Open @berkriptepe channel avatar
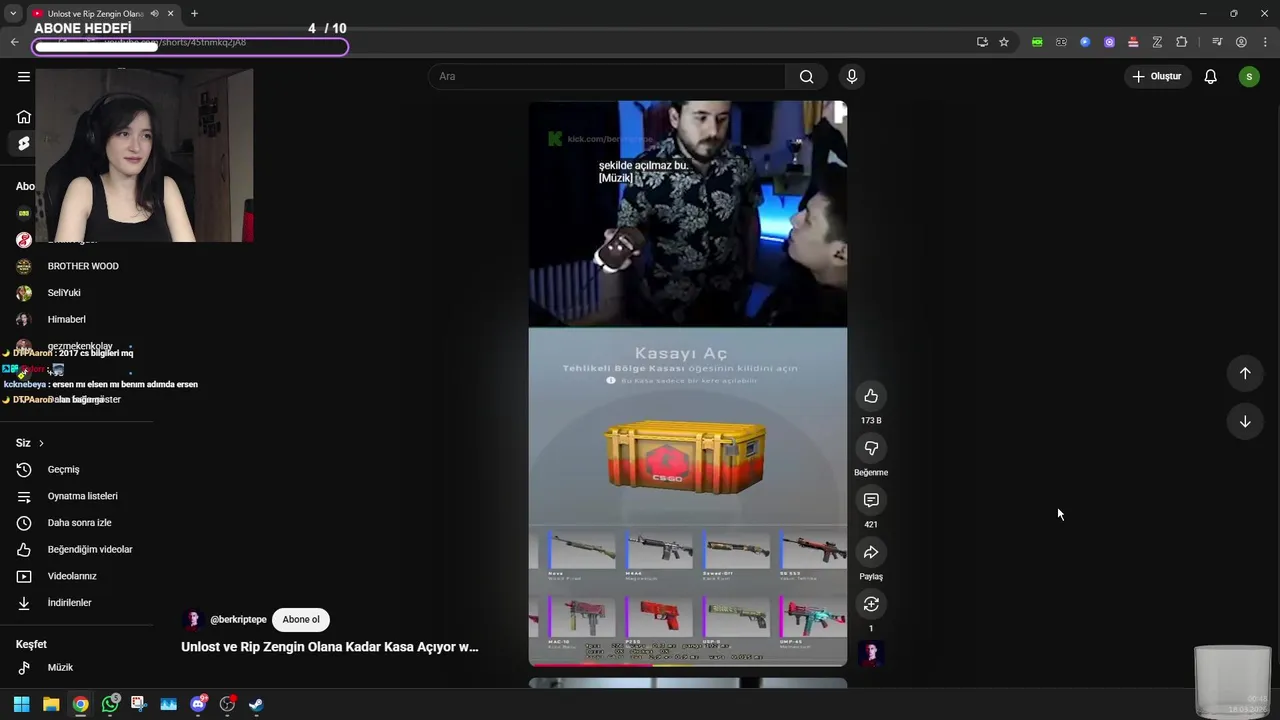 pos(194,620)
